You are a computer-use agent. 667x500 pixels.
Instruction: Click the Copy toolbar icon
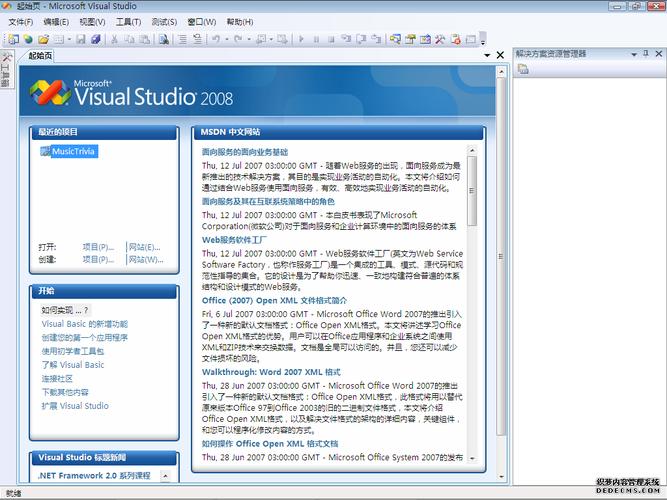(x=129, y=39)
